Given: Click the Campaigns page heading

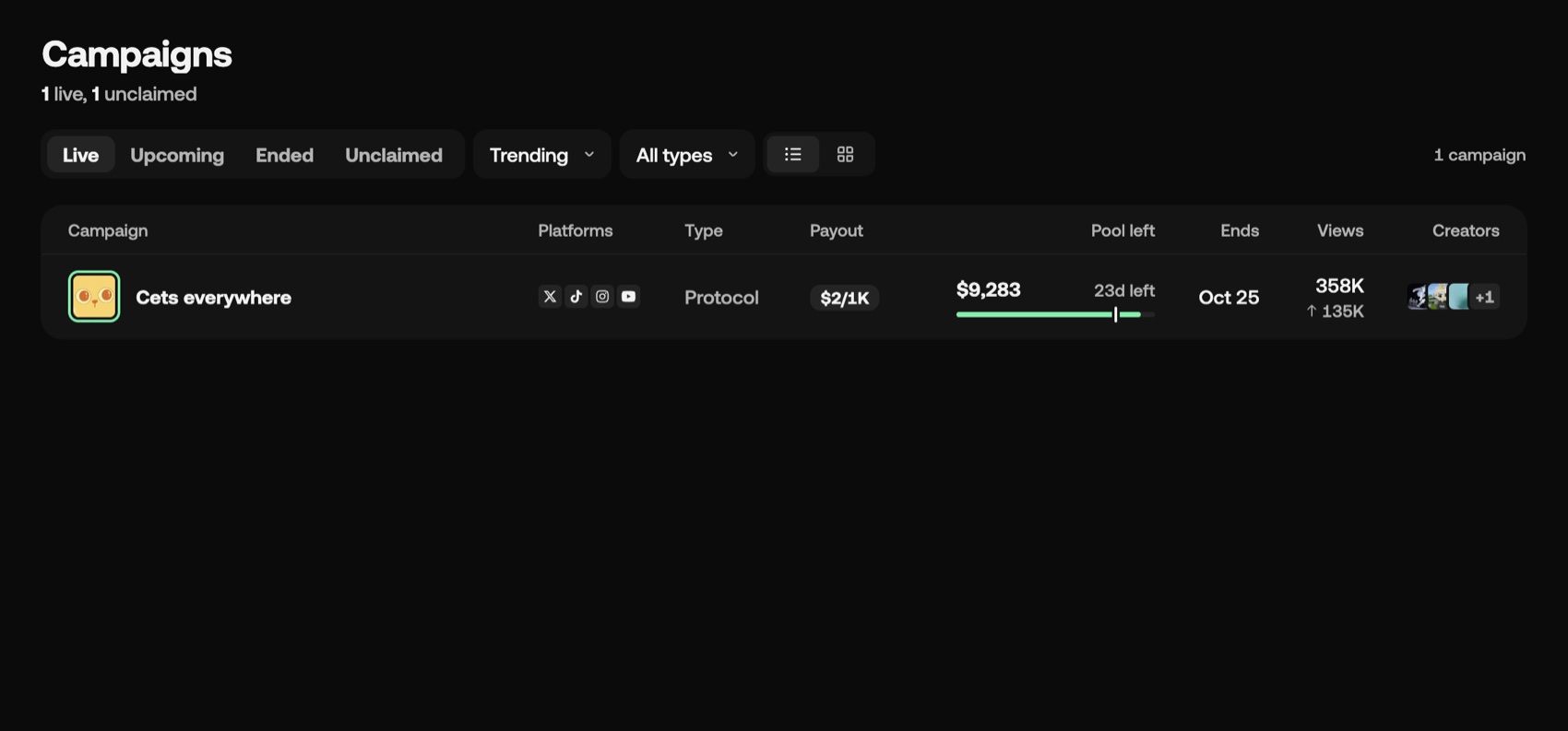Looking at the screenshot, I should 137,54.
